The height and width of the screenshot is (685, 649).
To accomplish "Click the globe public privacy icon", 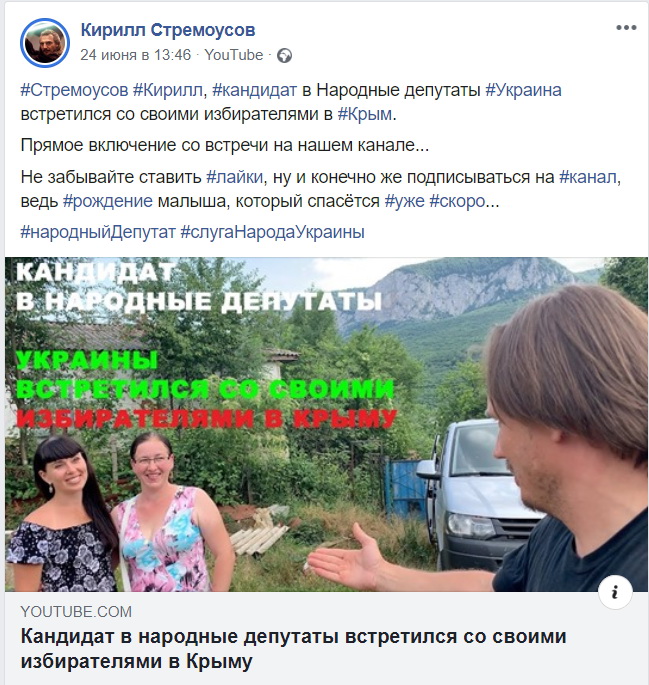I will coord(284,55).
